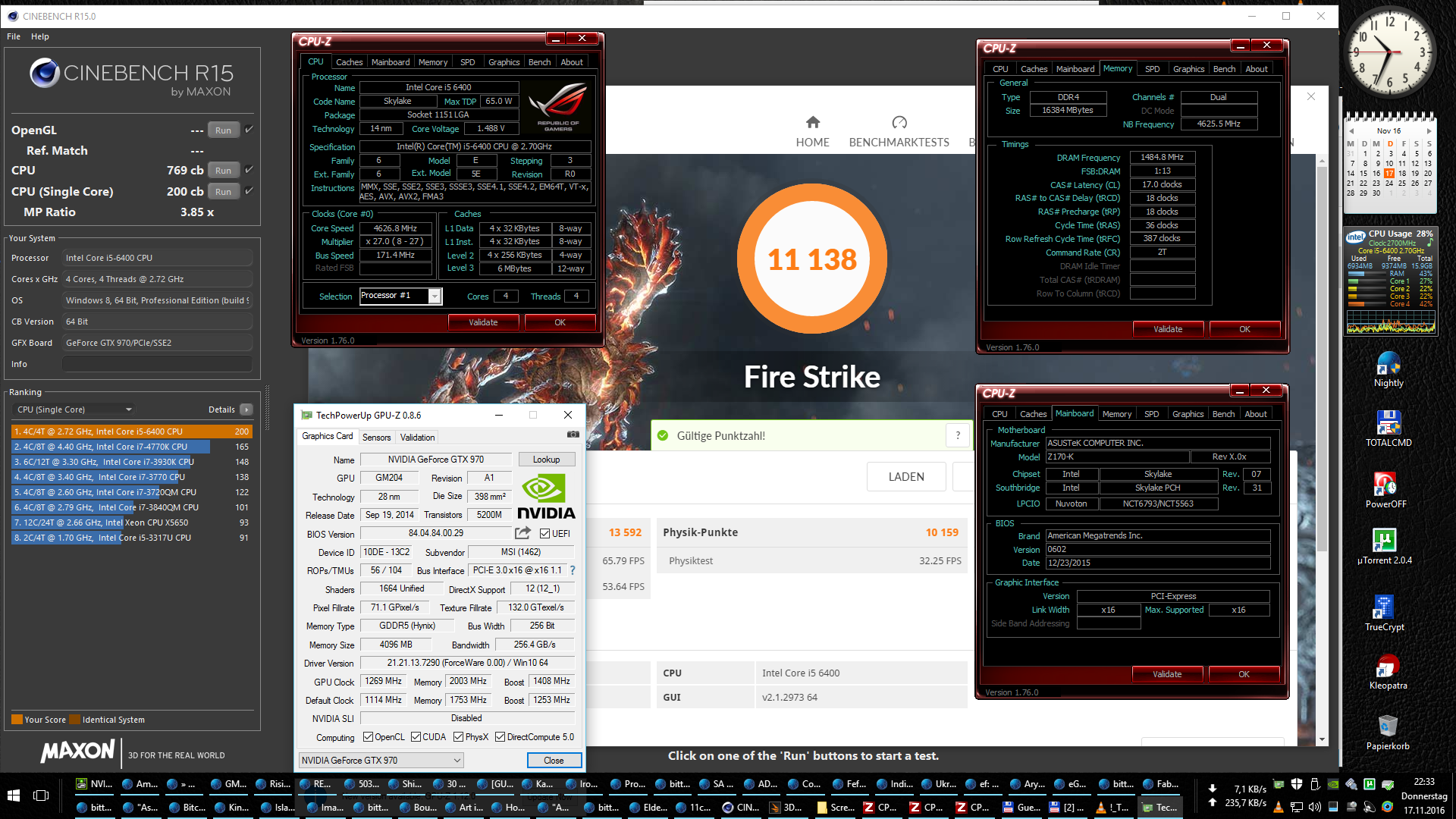
Task: Toggle the CPU (Single Core) test checkbox
Action: (x=249, y=191)
